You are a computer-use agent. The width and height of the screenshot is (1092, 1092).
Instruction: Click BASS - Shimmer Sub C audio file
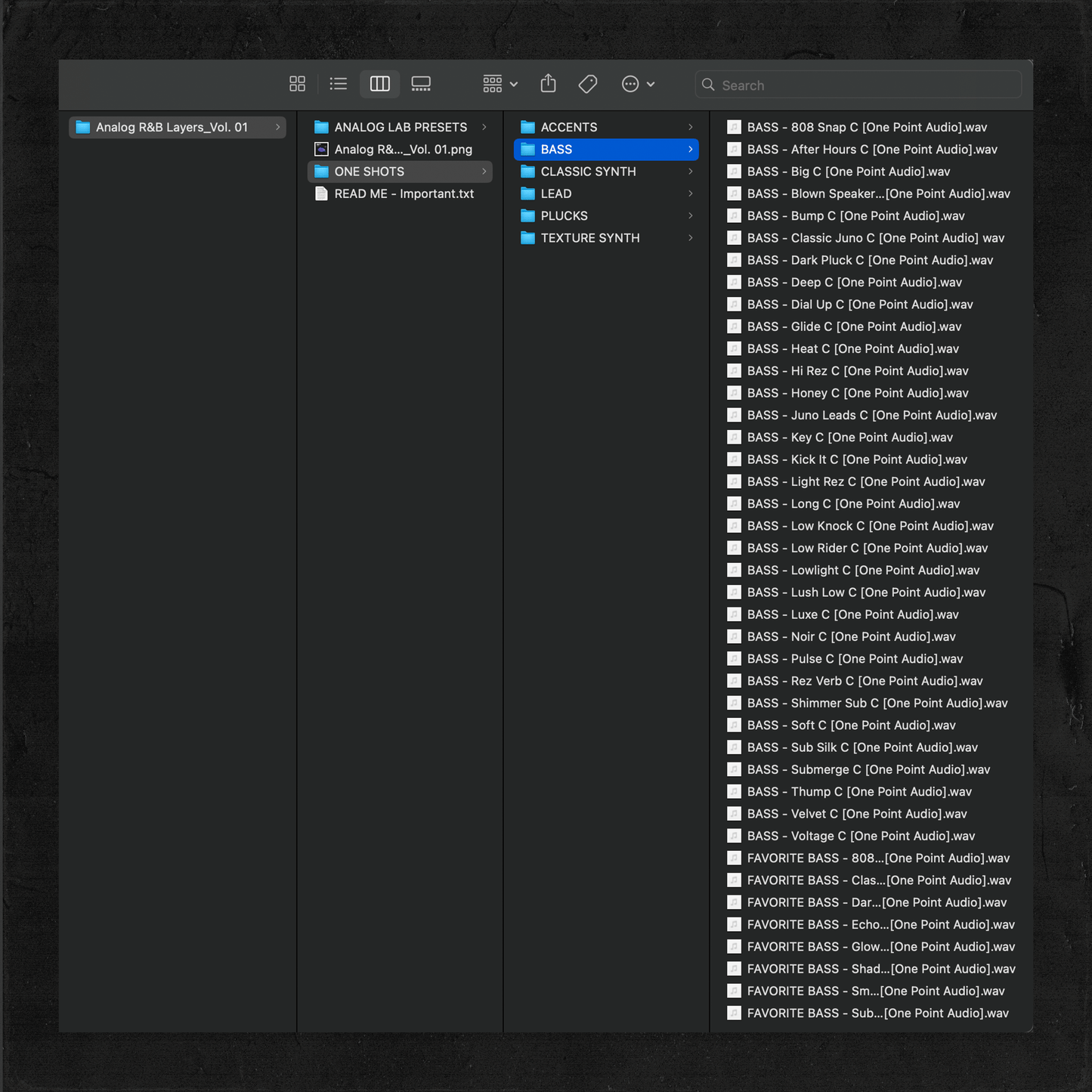877,703
